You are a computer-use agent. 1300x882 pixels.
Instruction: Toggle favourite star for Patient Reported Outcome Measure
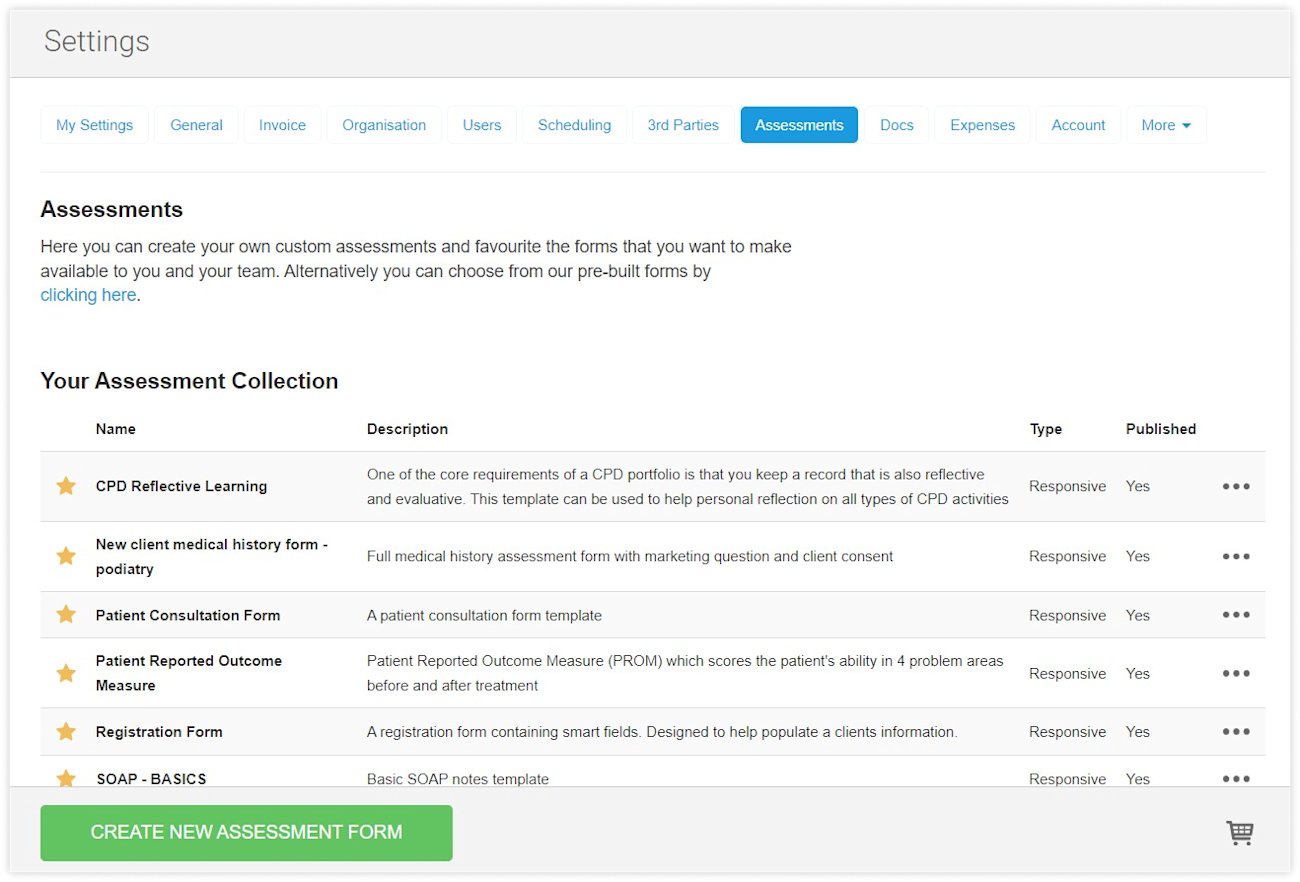coord(66,673)
